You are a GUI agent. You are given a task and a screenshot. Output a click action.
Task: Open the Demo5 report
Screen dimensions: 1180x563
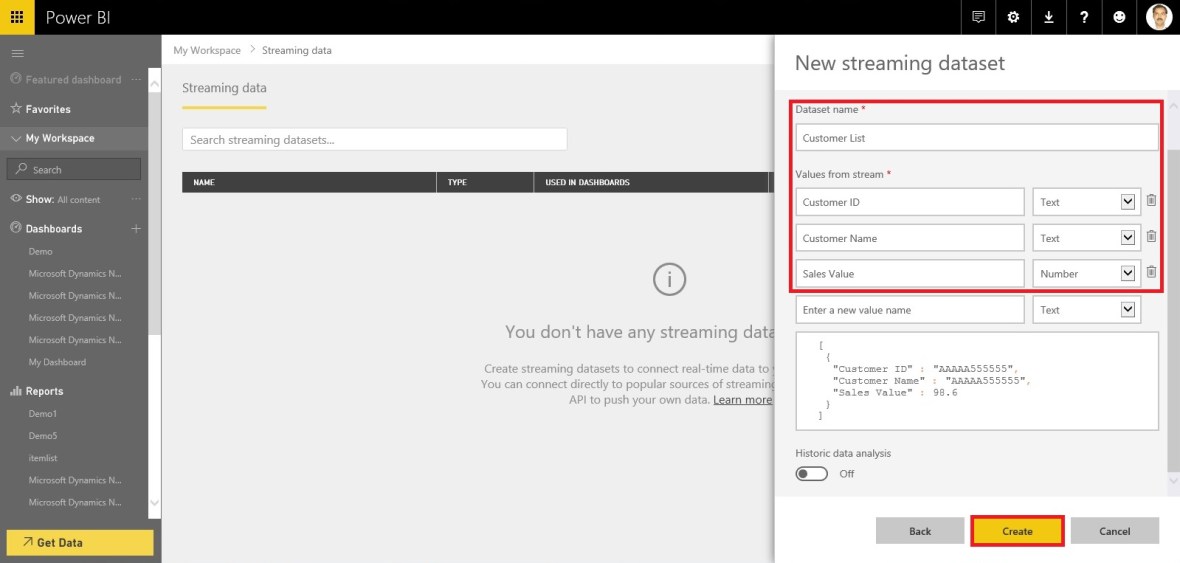43,436
